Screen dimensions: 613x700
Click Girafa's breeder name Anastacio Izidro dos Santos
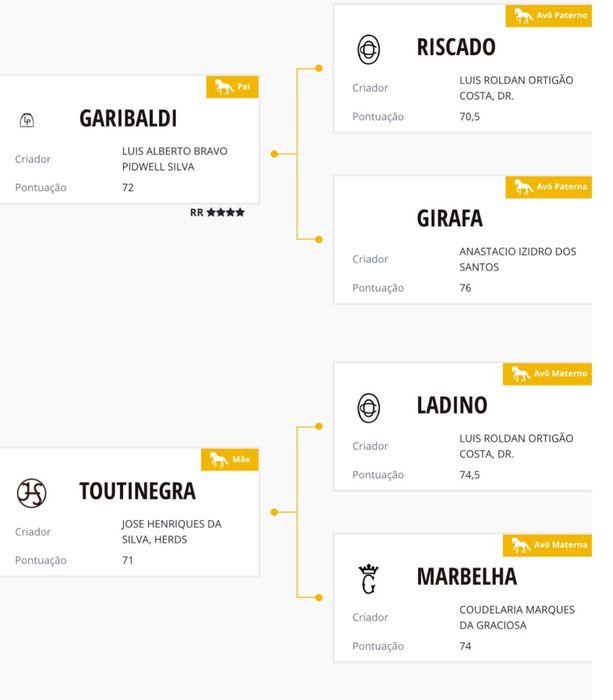517,259
